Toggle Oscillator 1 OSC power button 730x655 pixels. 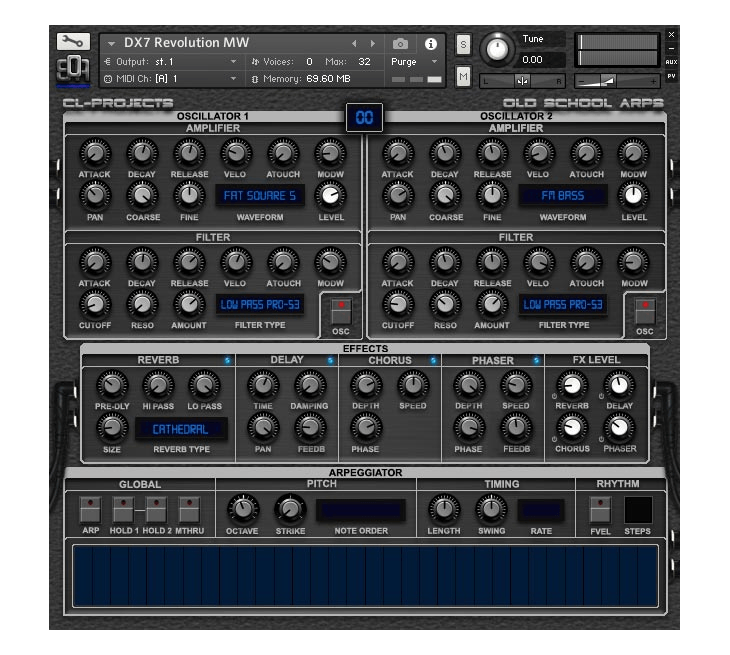pyautogui.click(x=341, y=311)
